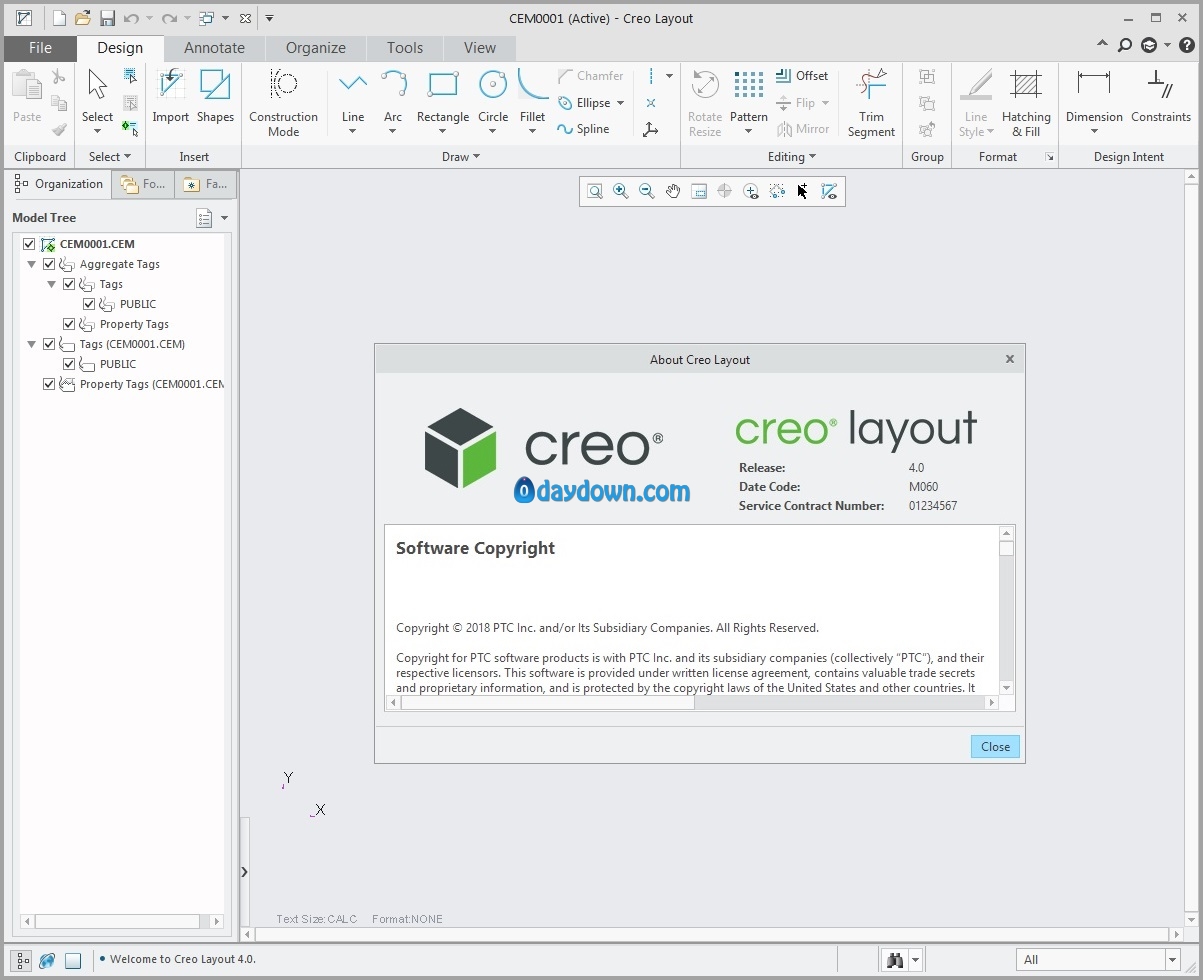Open the Help question mark icon
This screenshot has width=1203, height=980.
[1187, 45]
